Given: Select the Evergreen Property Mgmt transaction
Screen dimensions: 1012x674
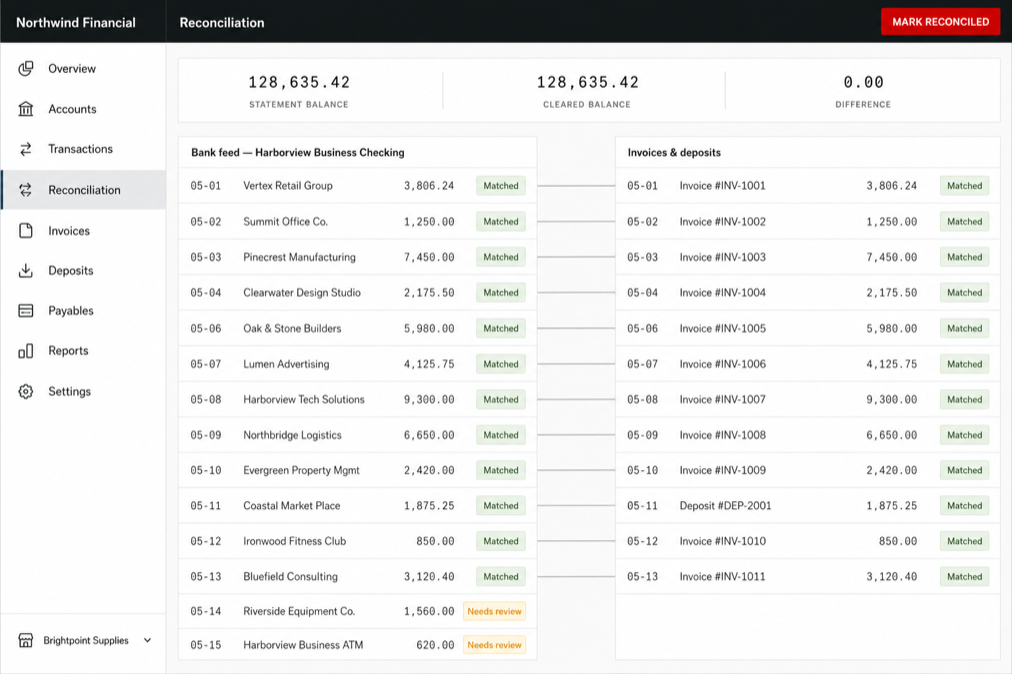Looking at the screenshot, I should click(x=358, y=470).
